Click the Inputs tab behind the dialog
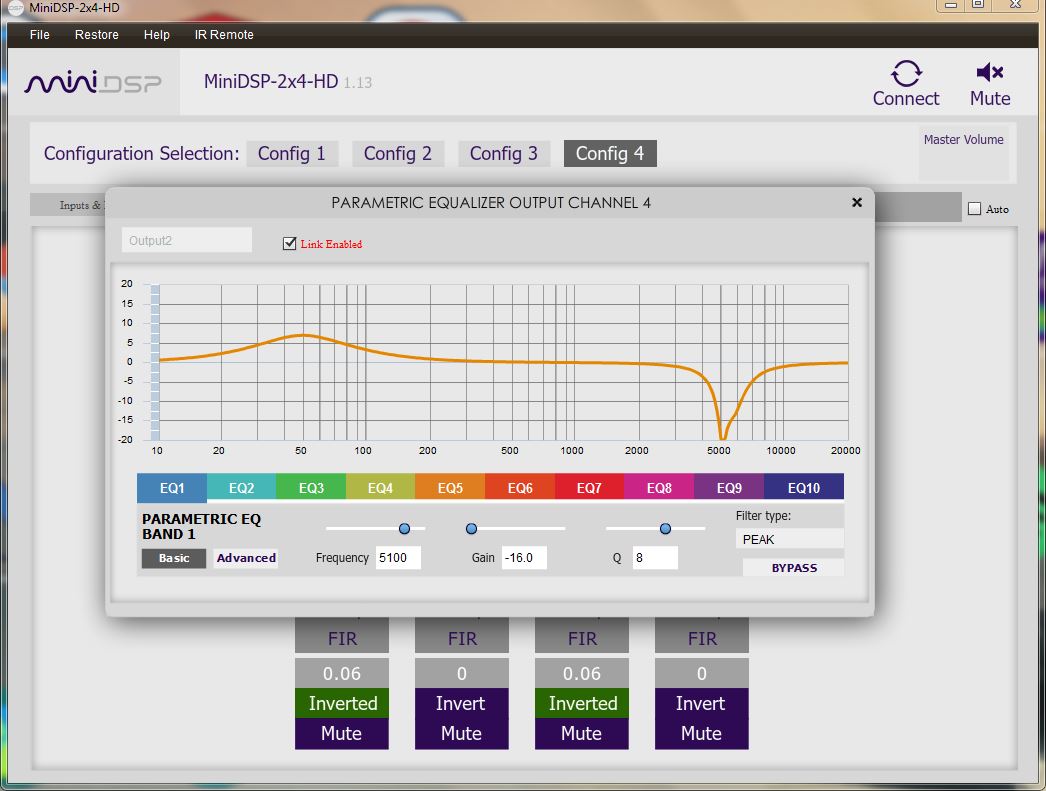This screenshot has height=791, width=1046. [69, 205]
